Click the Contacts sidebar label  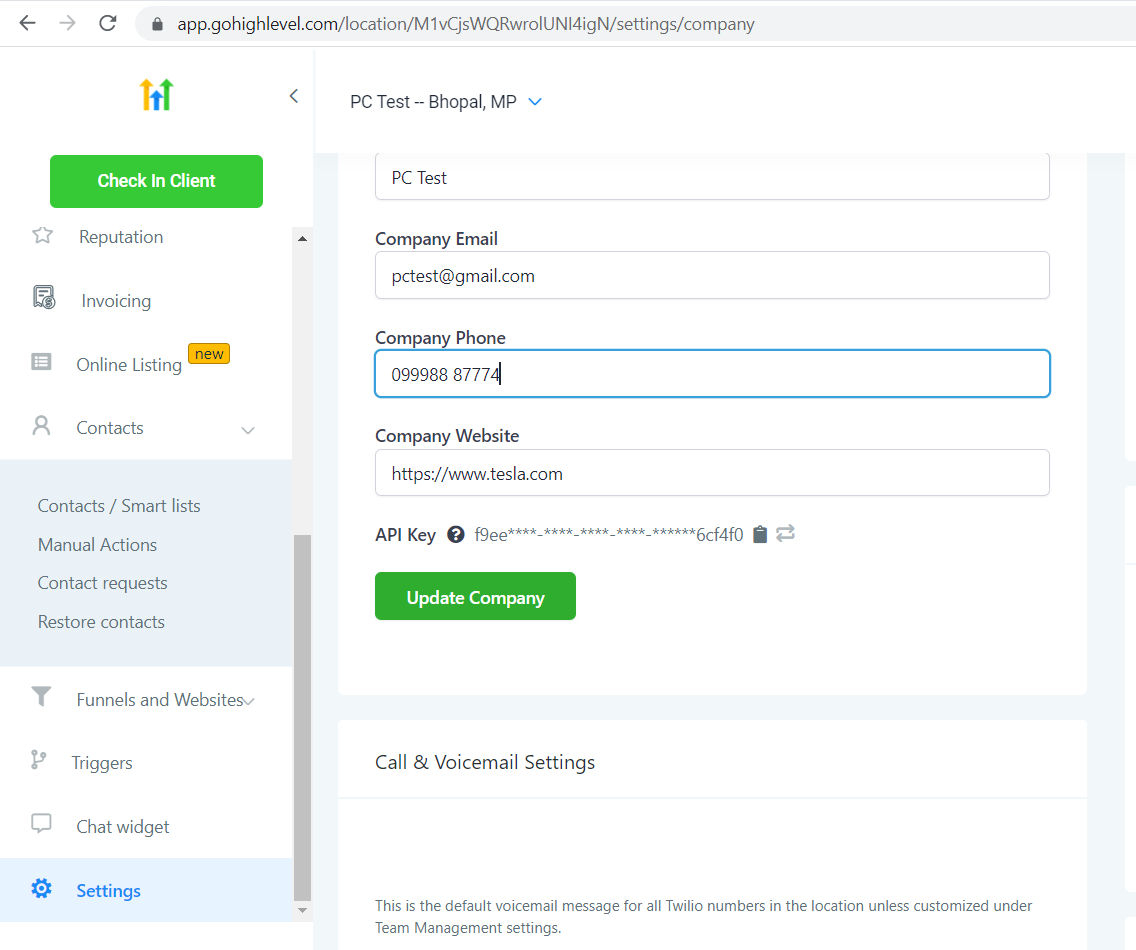[x=110, y=428]
